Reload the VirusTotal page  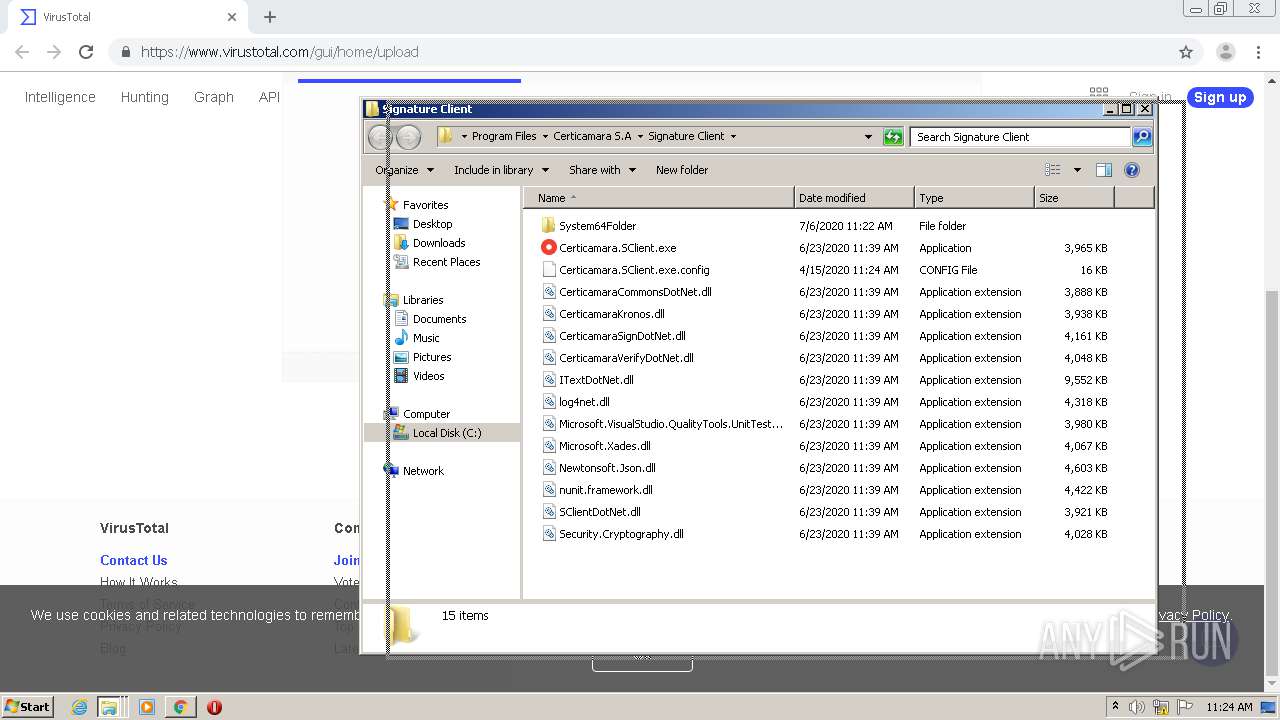click(x=86, y=52)
